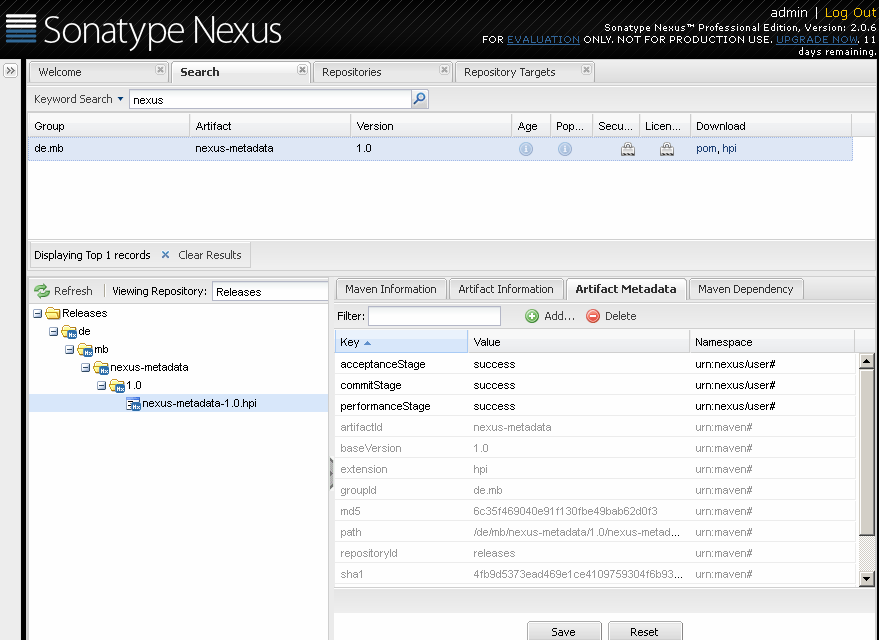
Task: Click the Log Out link
Action: click(850, 12)
